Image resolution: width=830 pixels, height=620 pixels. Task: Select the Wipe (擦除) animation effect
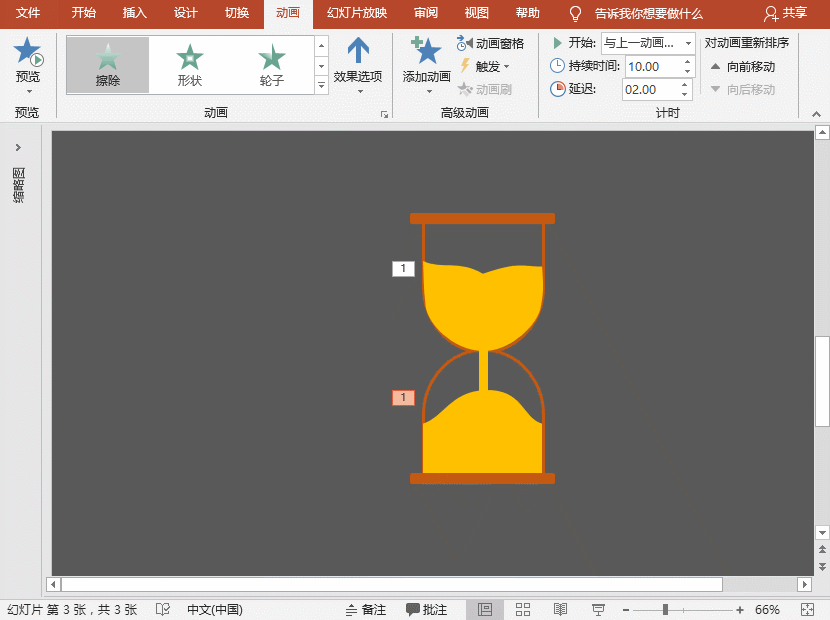pyautogui.click(x=108, y=65)
